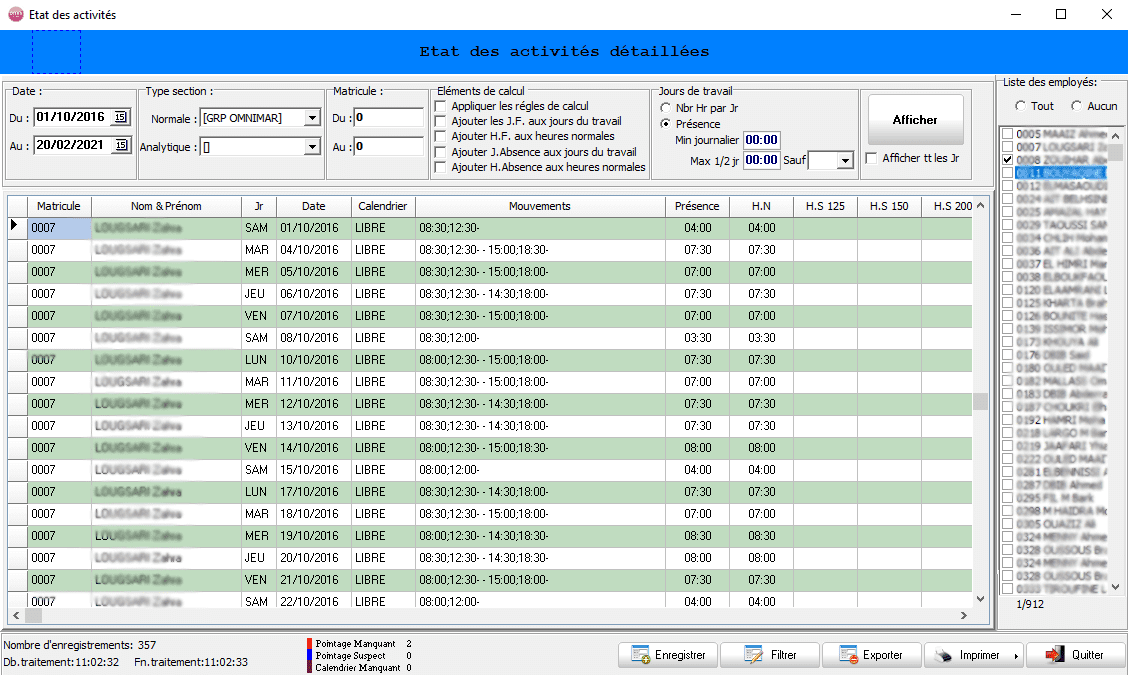Select highlighted employee 0011 in list

point(1060,173)
